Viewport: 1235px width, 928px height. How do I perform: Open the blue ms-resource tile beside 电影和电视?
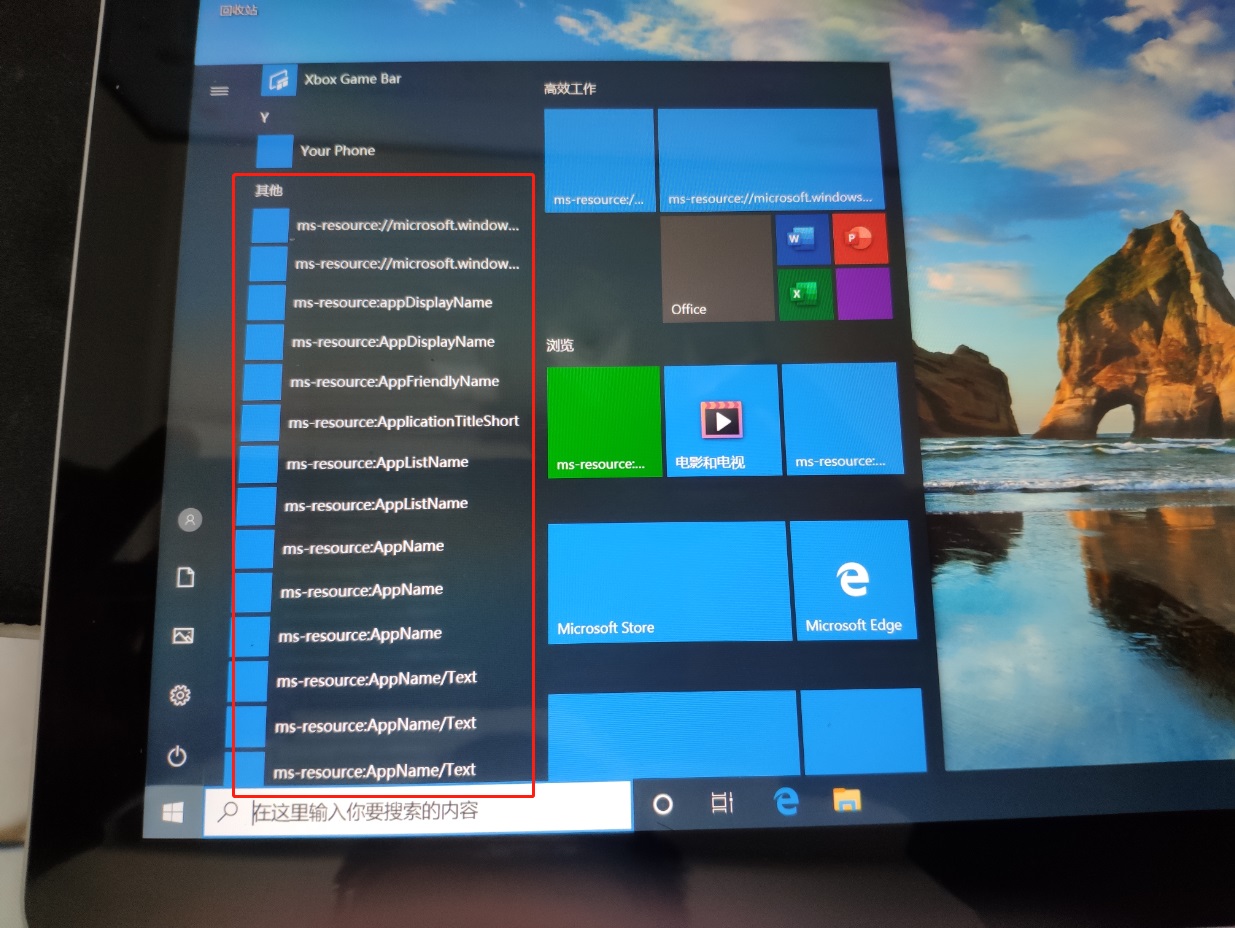[x=842, y=417]
